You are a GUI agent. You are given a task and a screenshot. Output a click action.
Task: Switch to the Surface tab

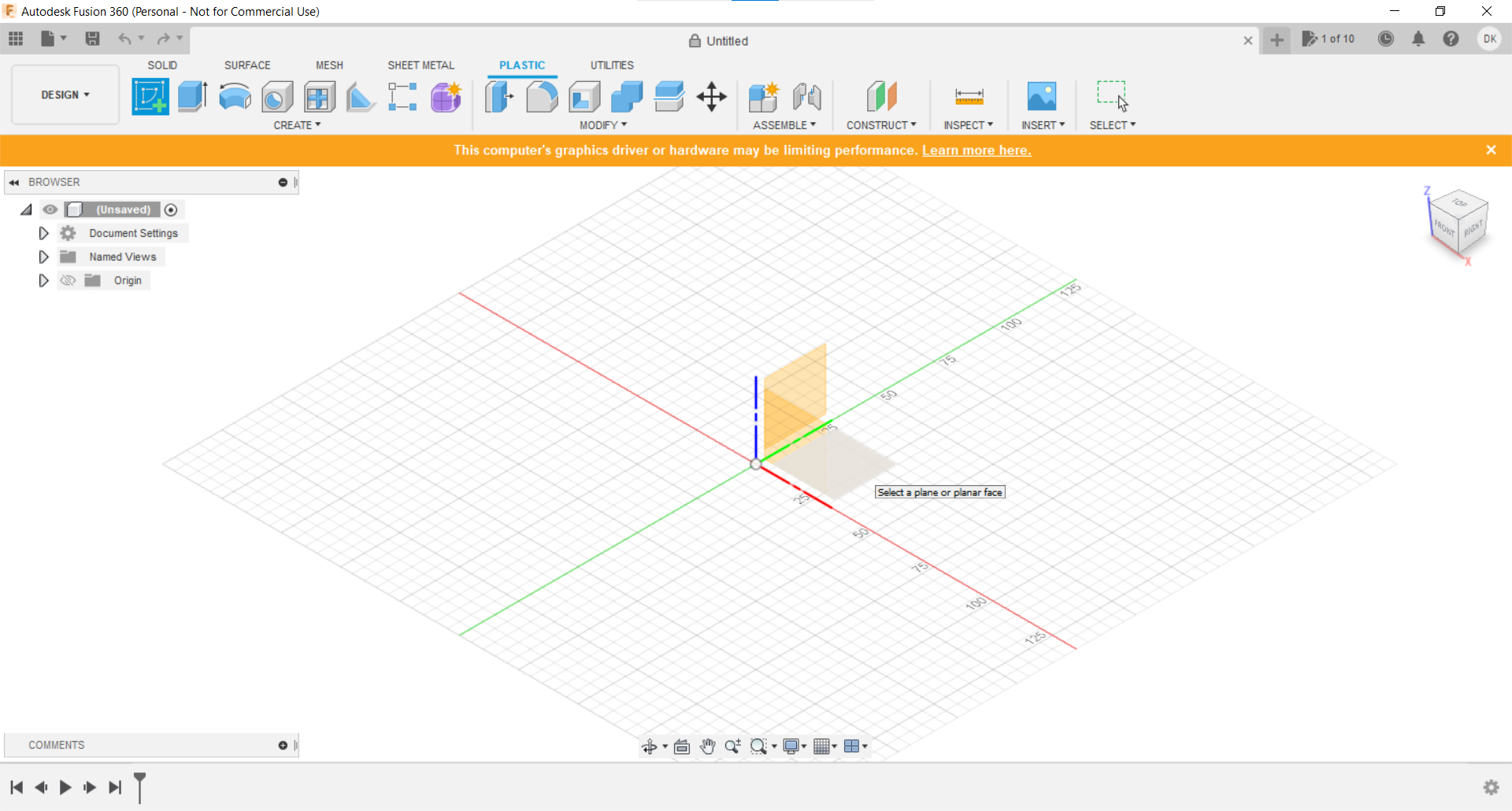(247, 65)
